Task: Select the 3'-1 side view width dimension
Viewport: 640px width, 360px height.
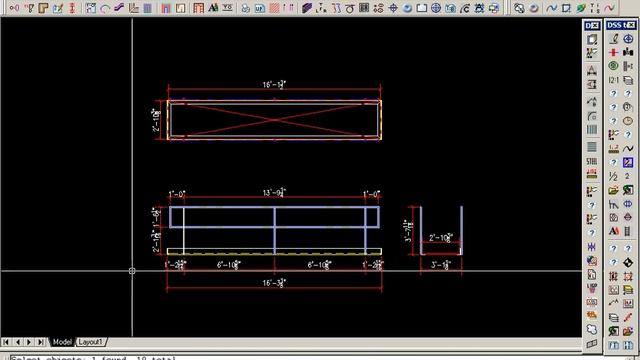Action: 441,265
